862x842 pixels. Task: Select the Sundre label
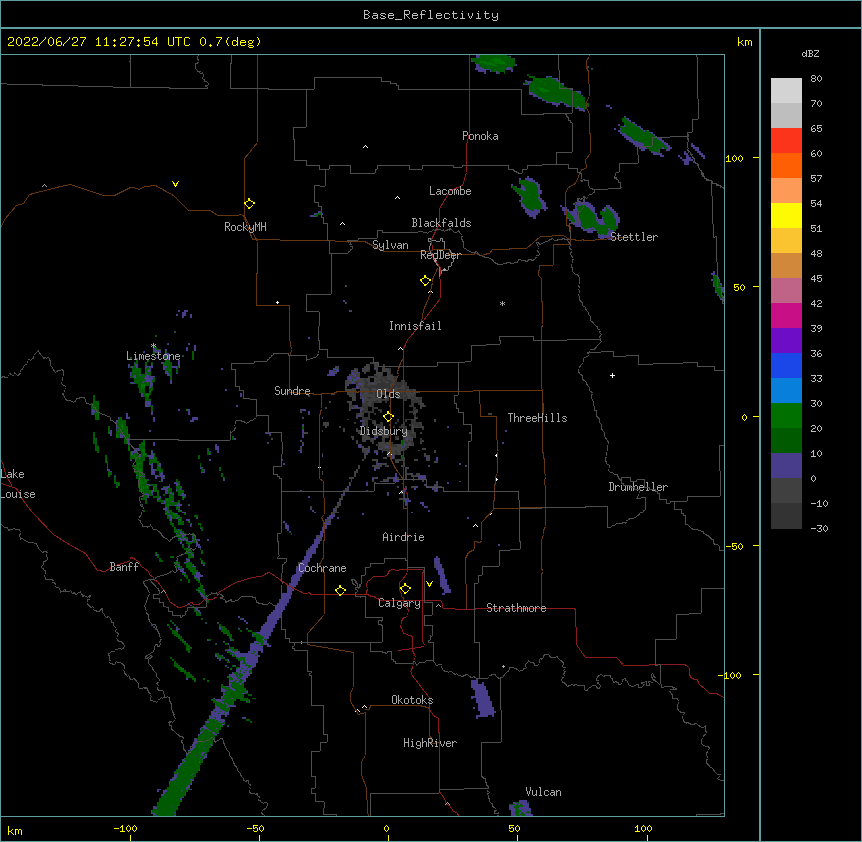point(292,391)
